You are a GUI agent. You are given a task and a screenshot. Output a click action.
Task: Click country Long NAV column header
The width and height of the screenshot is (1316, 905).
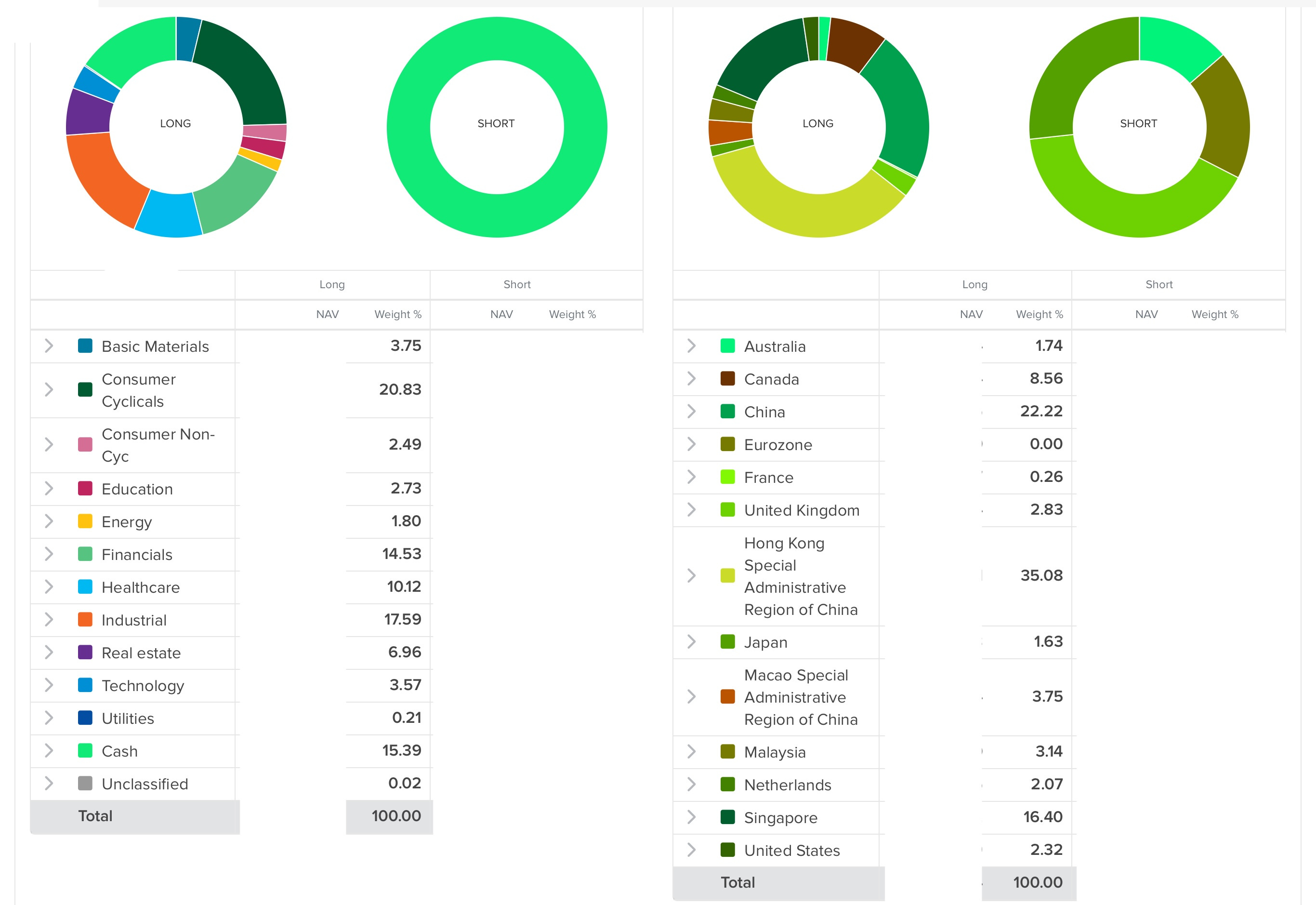click(x=971, y=315)
